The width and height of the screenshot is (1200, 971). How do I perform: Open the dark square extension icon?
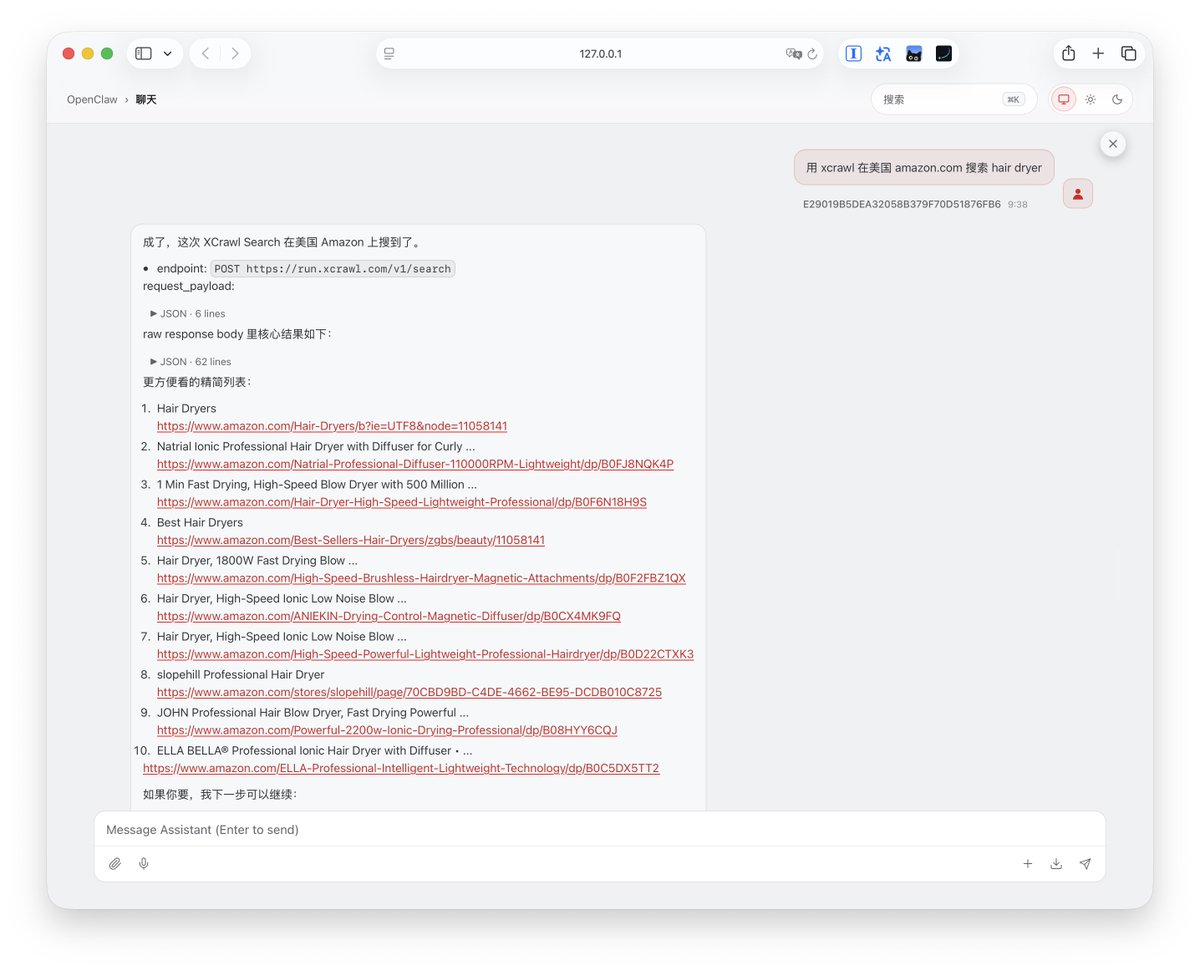coord(943,54)
